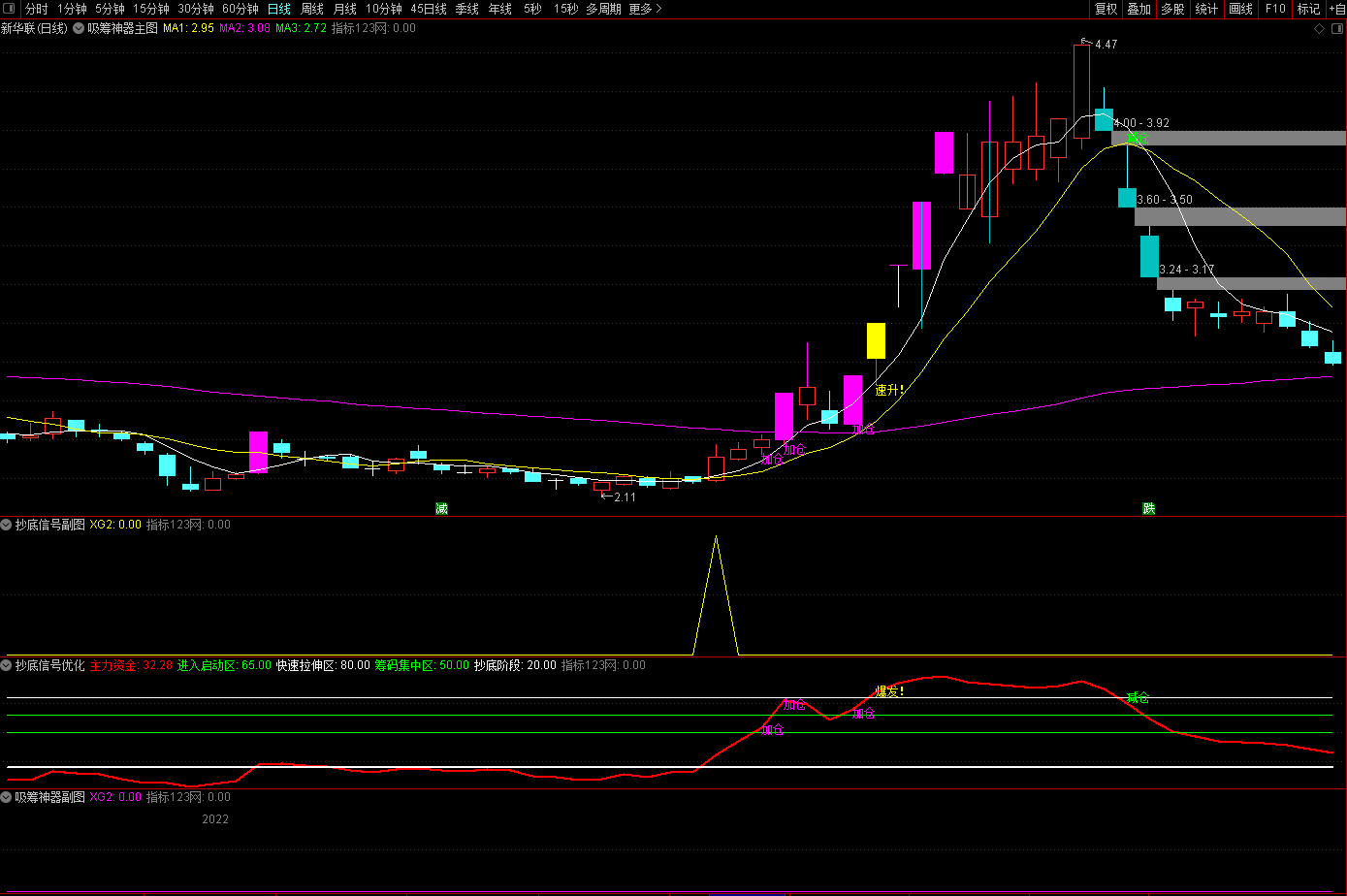Image resolution: width=1347 pixels, height=896 pixels.
Task: Expand the 吸筹神器副图 indicator menu arrow
Action: tap(7, 797)
